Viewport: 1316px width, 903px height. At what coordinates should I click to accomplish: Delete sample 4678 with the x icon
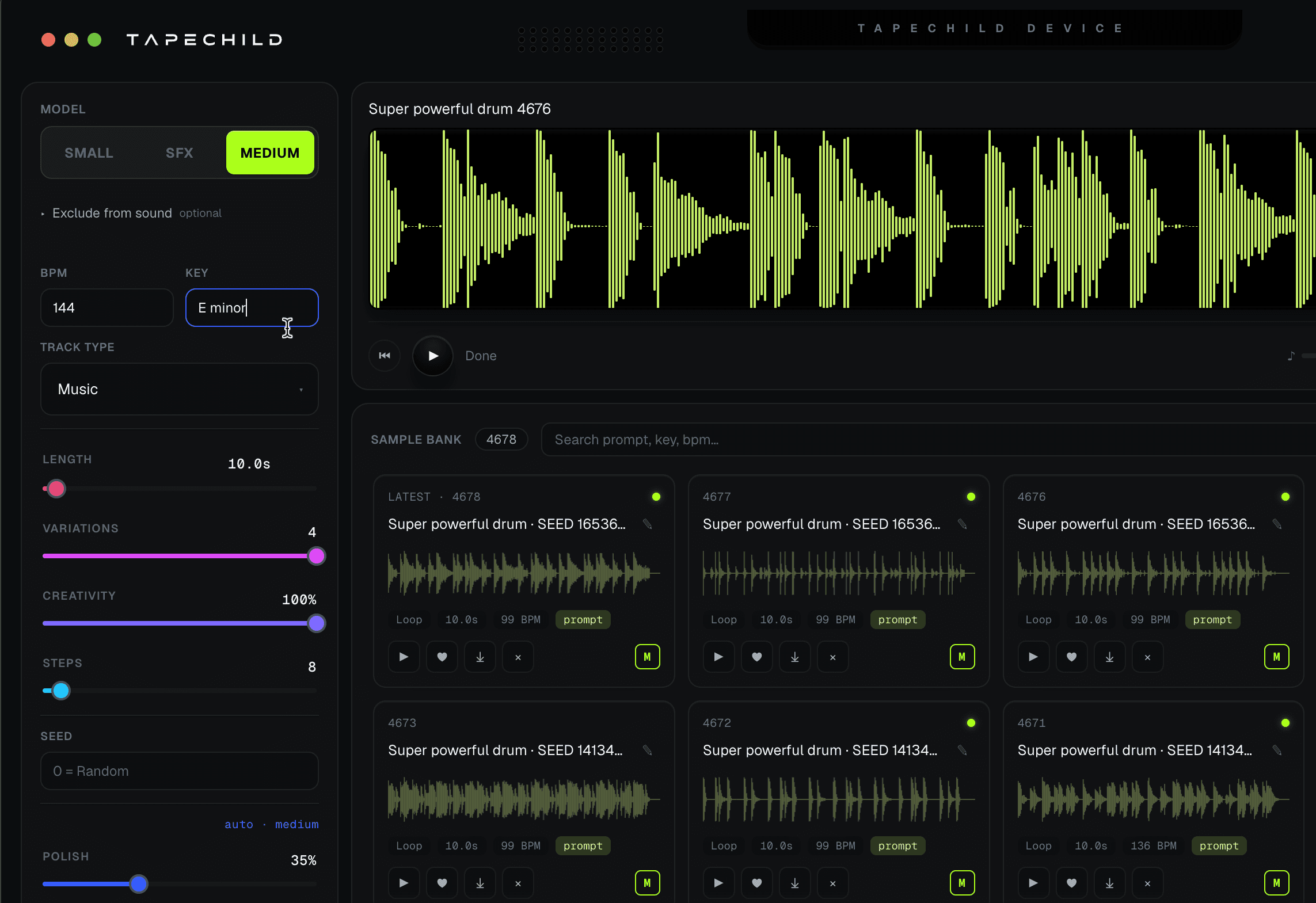point(518,657)
